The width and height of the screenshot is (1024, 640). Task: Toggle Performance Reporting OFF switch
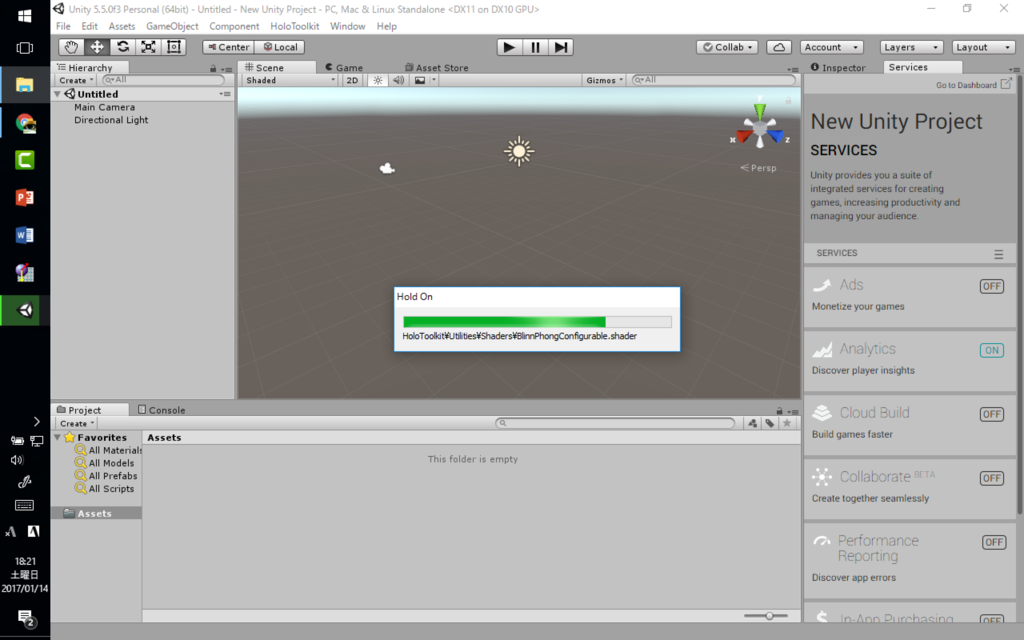994,542
